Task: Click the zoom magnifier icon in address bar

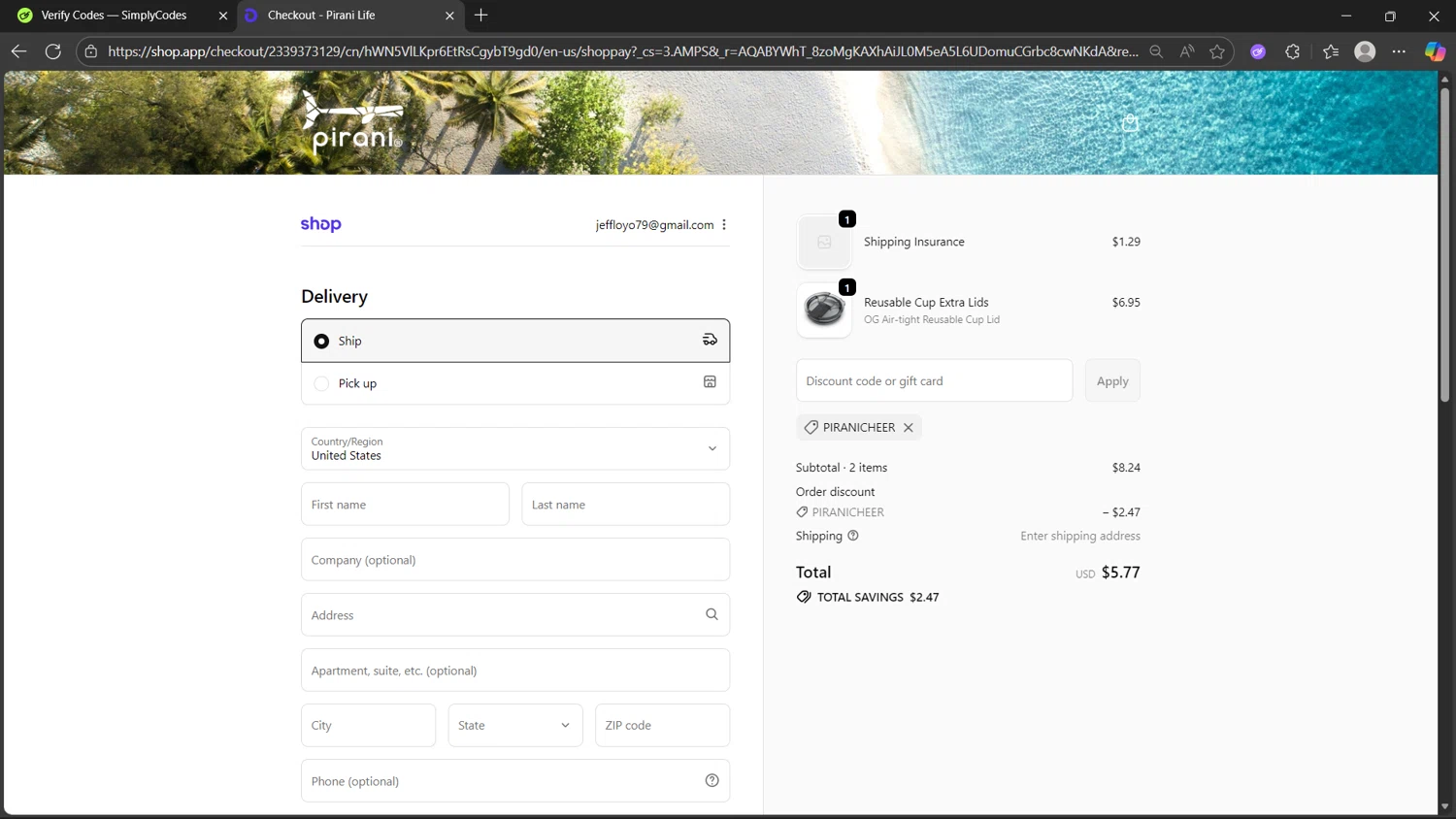Action: [1156, 51]
